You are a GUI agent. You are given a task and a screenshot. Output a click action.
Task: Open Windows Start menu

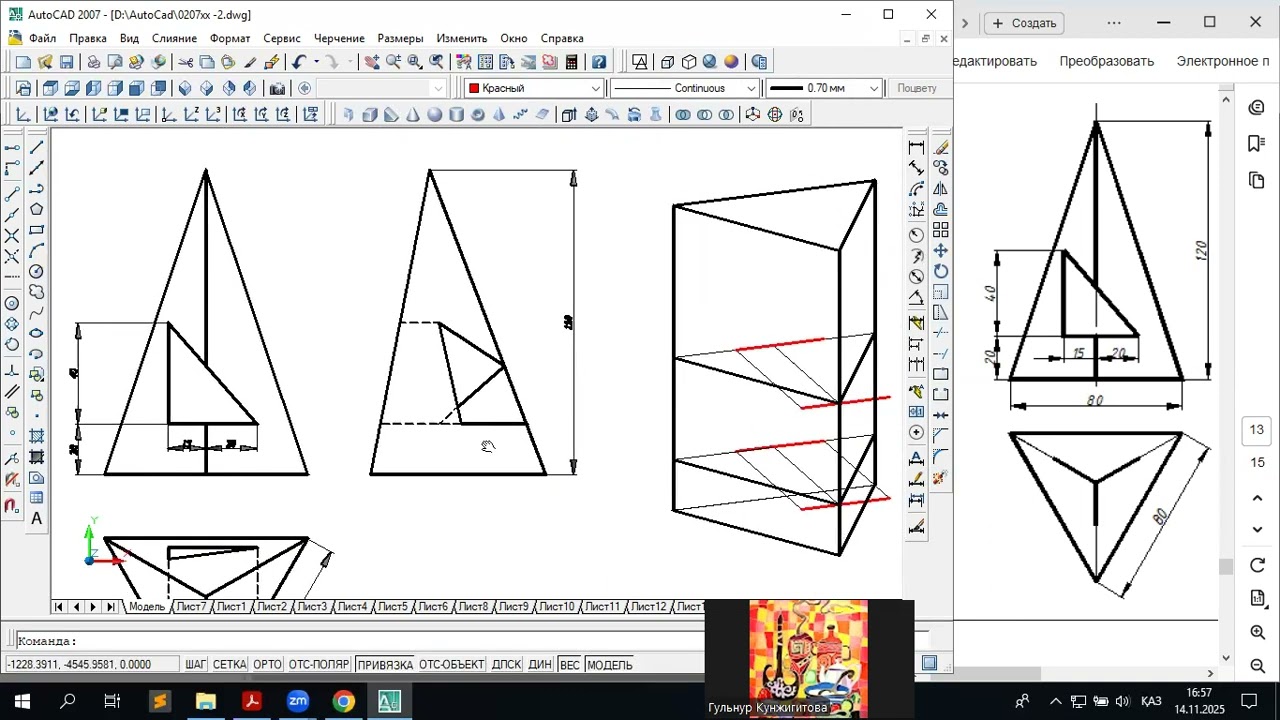[x=22, y=701]
